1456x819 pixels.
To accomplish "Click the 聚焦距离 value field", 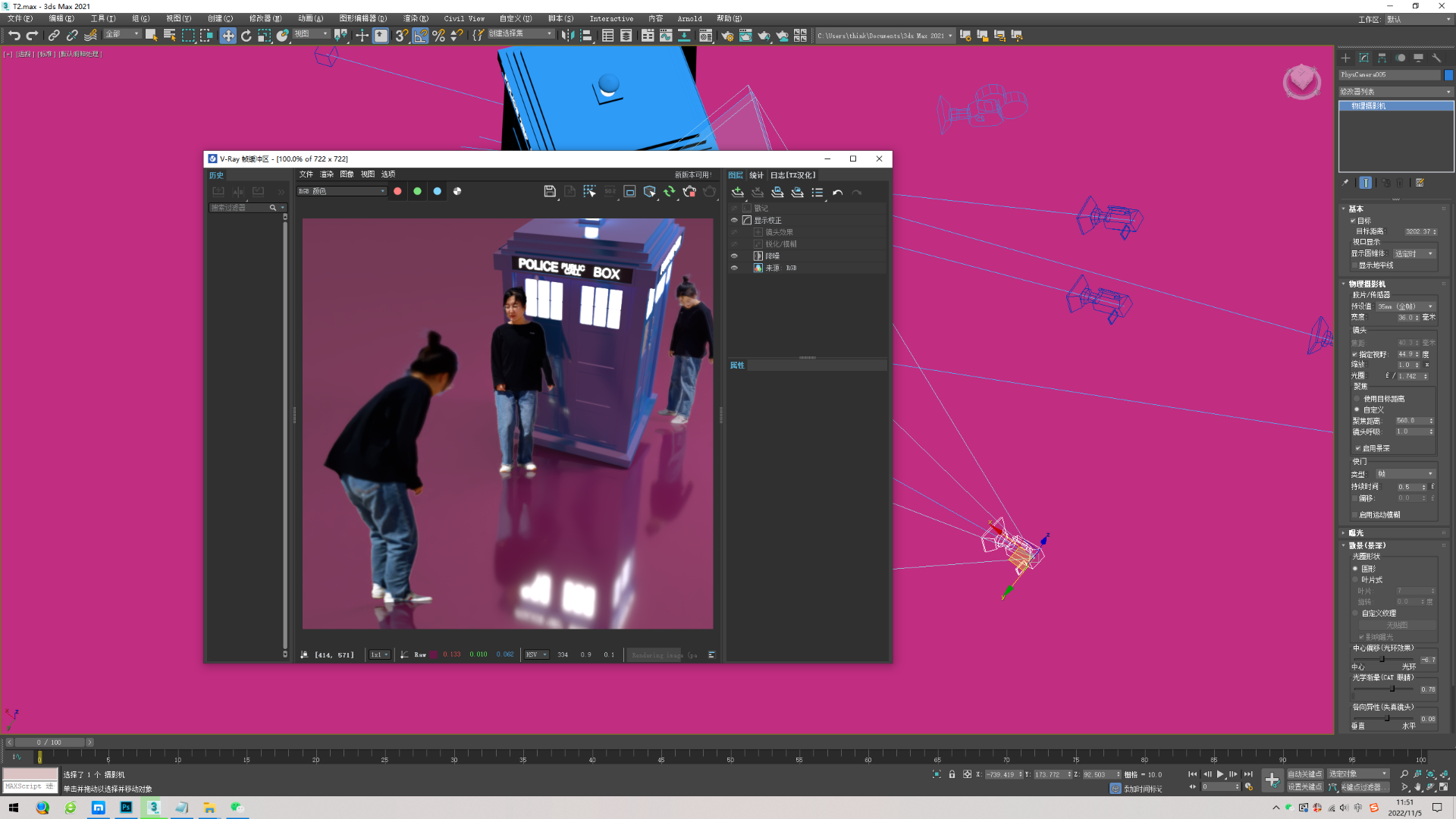I will point(1411,421).
